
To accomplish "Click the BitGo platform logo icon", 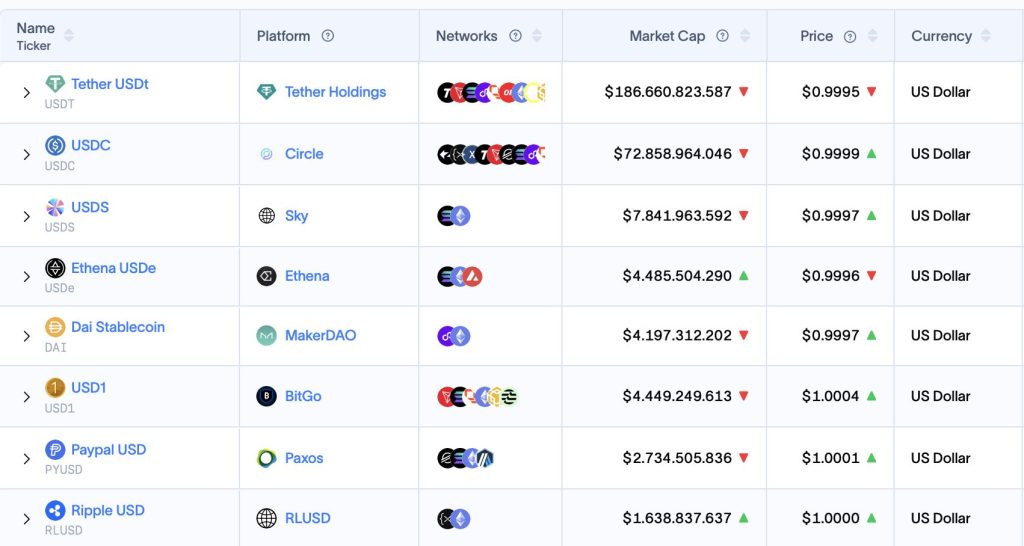I will point(266,396).
